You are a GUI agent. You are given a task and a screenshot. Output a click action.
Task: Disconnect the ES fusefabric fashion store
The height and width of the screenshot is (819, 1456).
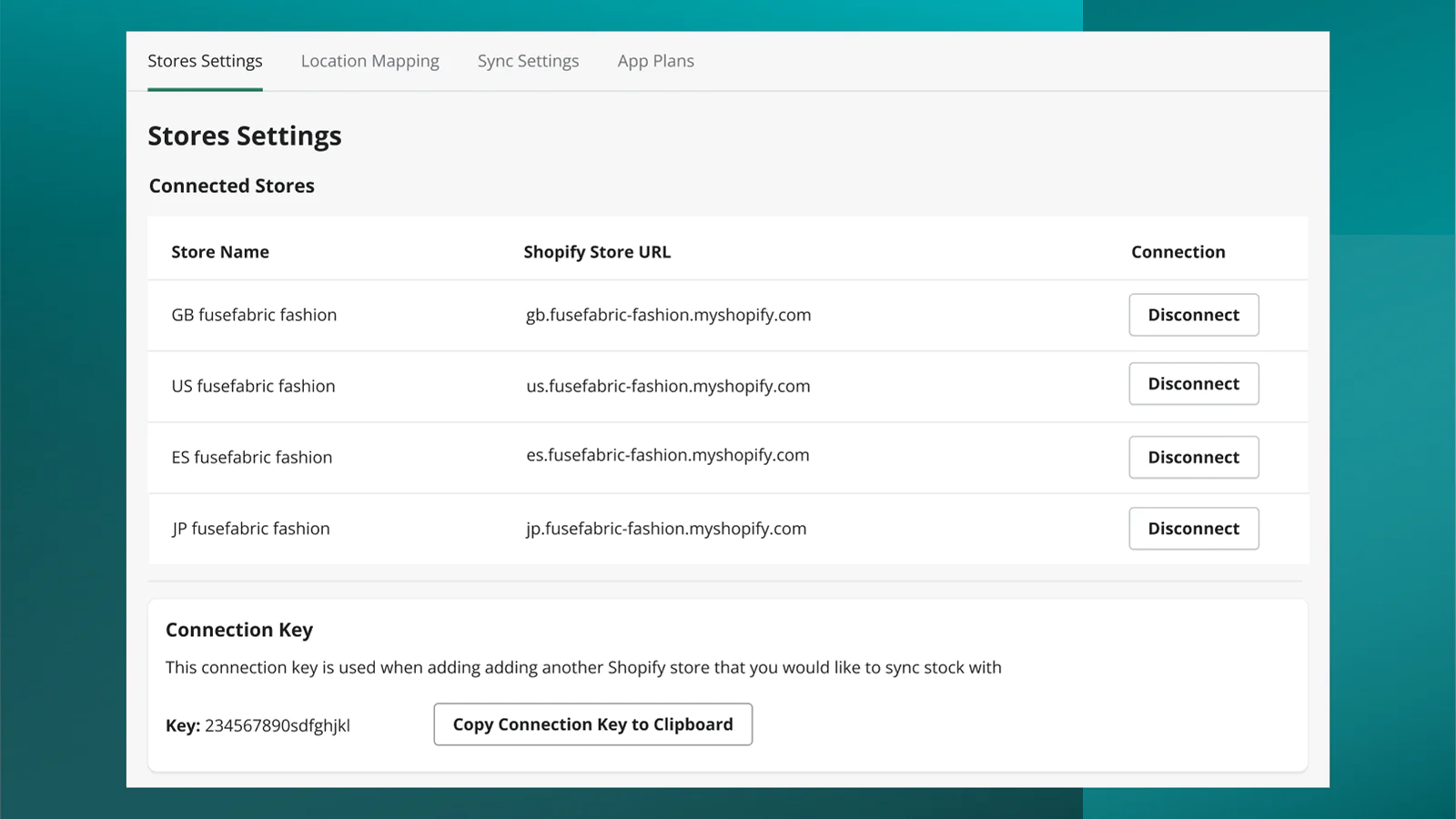[x=1193, y=457]
